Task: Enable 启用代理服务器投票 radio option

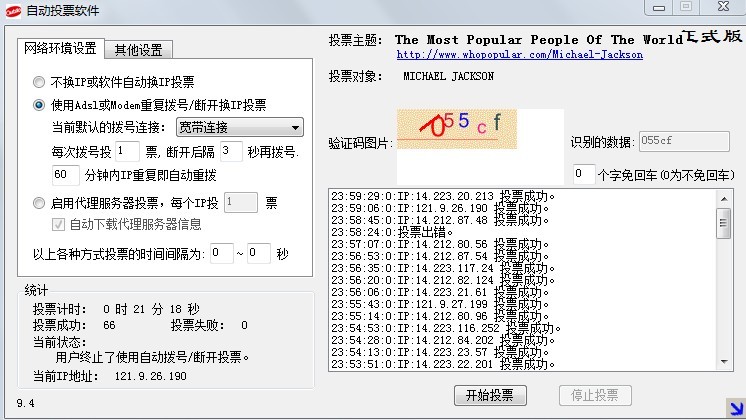Action: coord(39,202)
